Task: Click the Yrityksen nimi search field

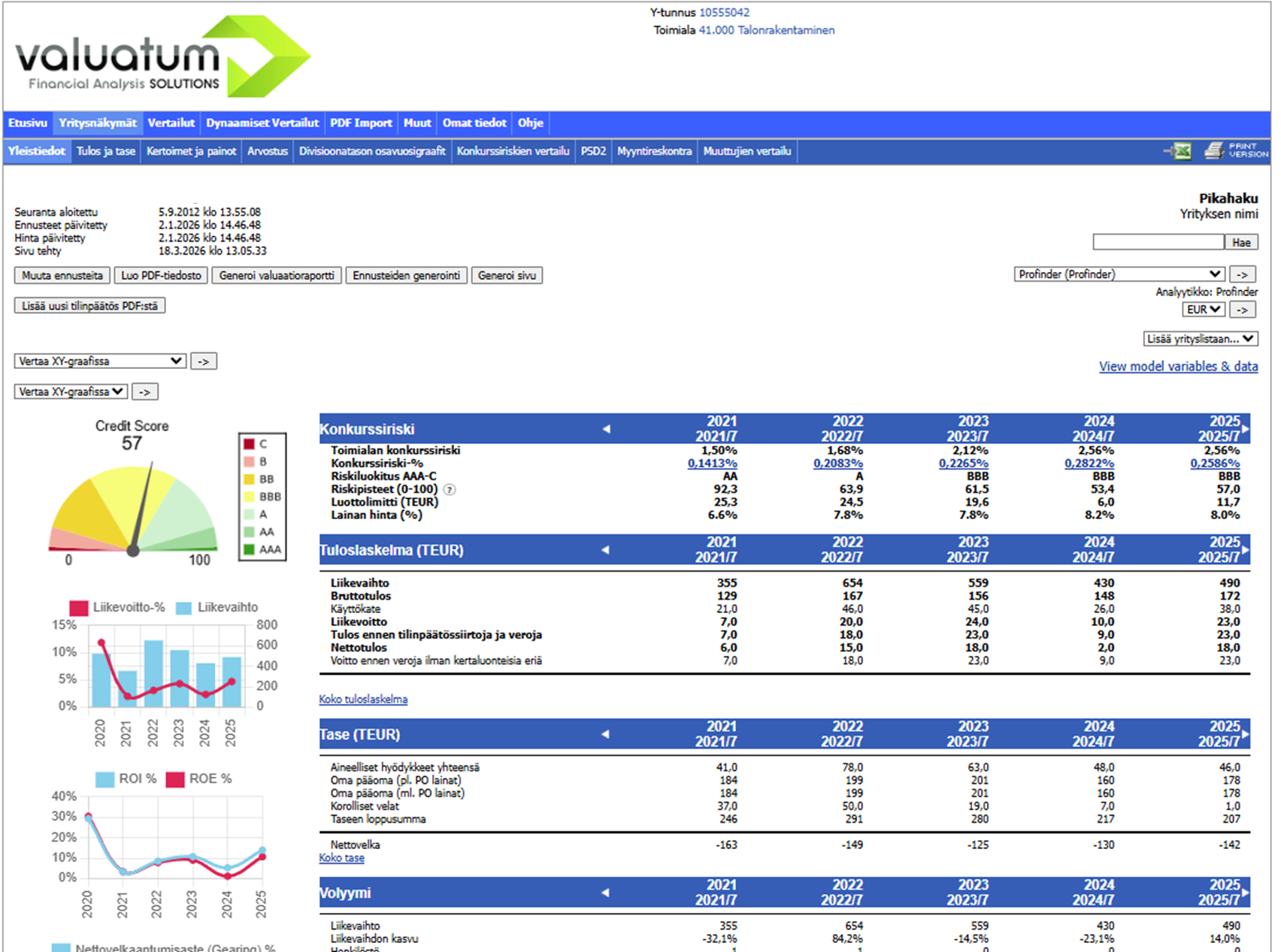Action: coord(1158,242)
